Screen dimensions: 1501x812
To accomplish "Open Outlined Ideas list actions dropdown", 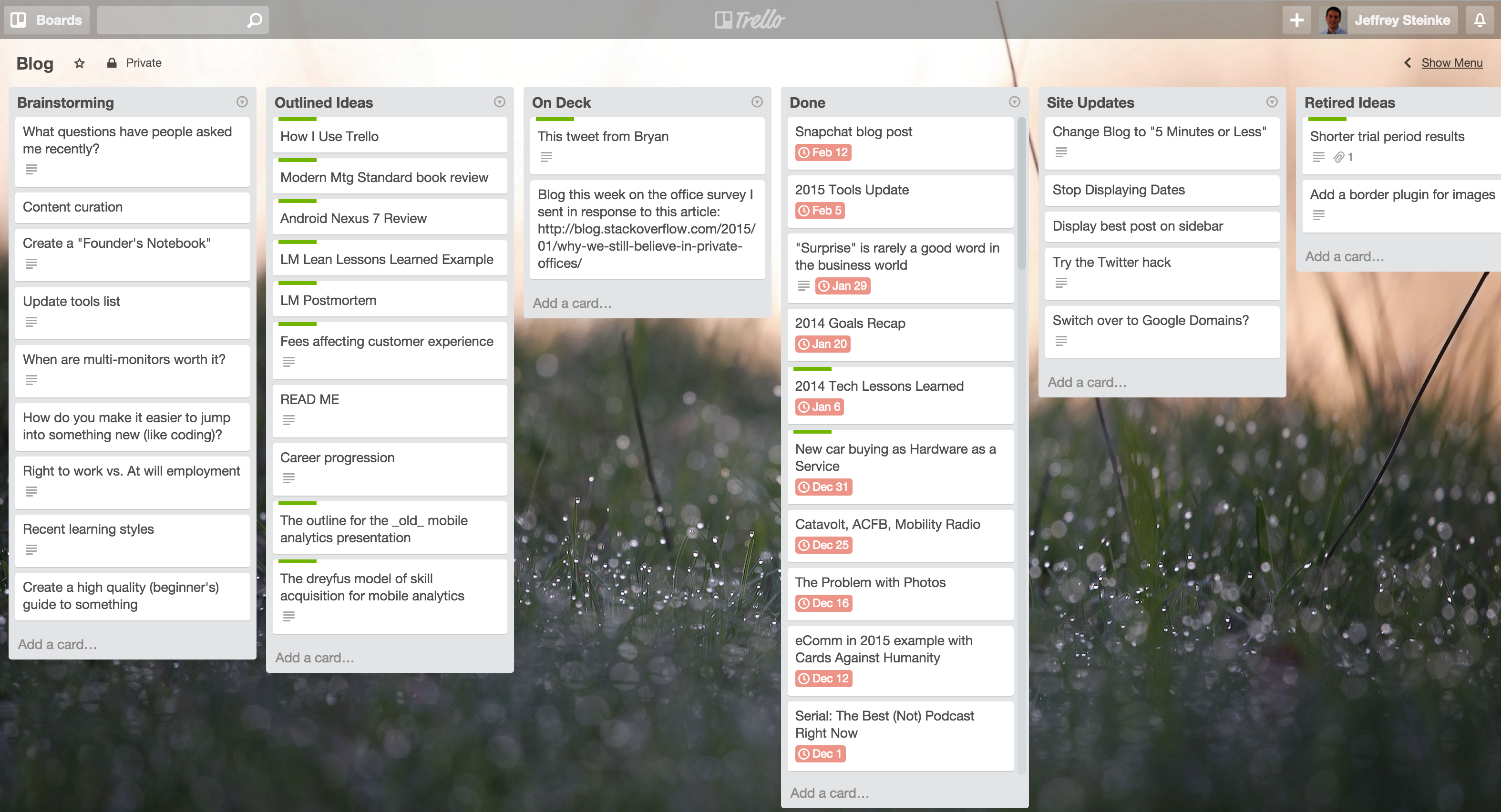I will click(499, 102).
